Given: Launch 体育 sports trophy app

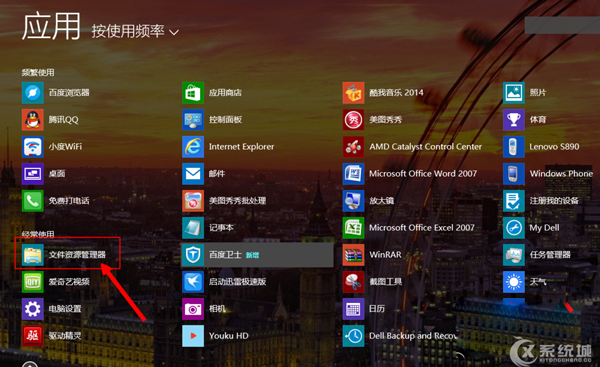Looking at the screenshot, I should pos(525,120).
